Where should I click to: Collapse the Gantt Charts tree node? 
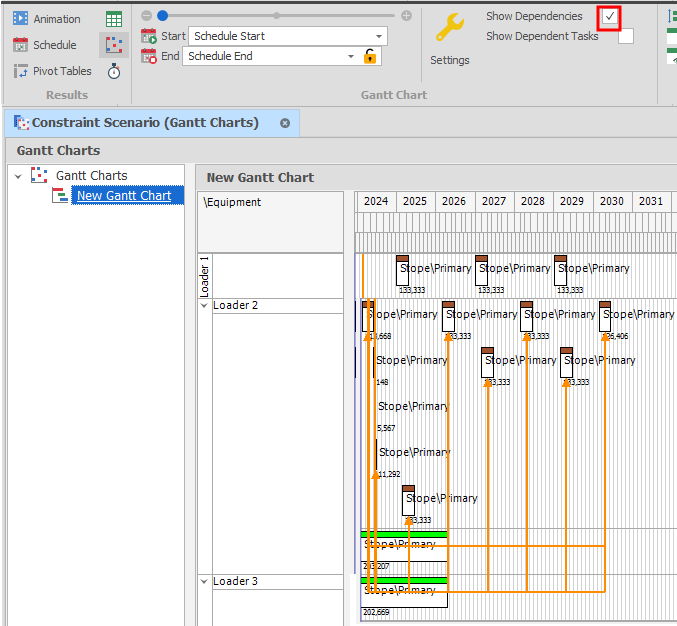[18, 176]
